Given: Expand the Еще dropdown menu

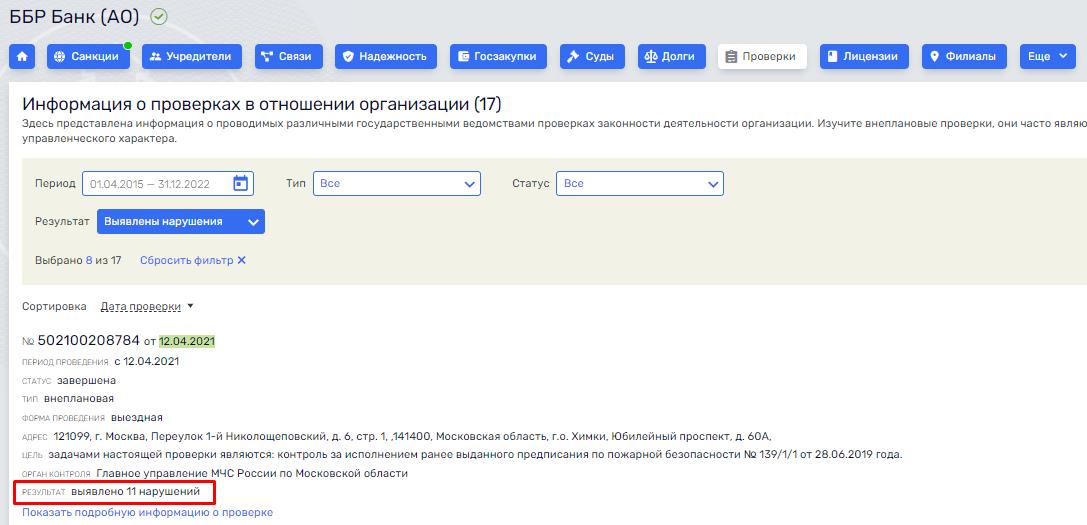Looking at the screenshot, I should (1047, 57).
